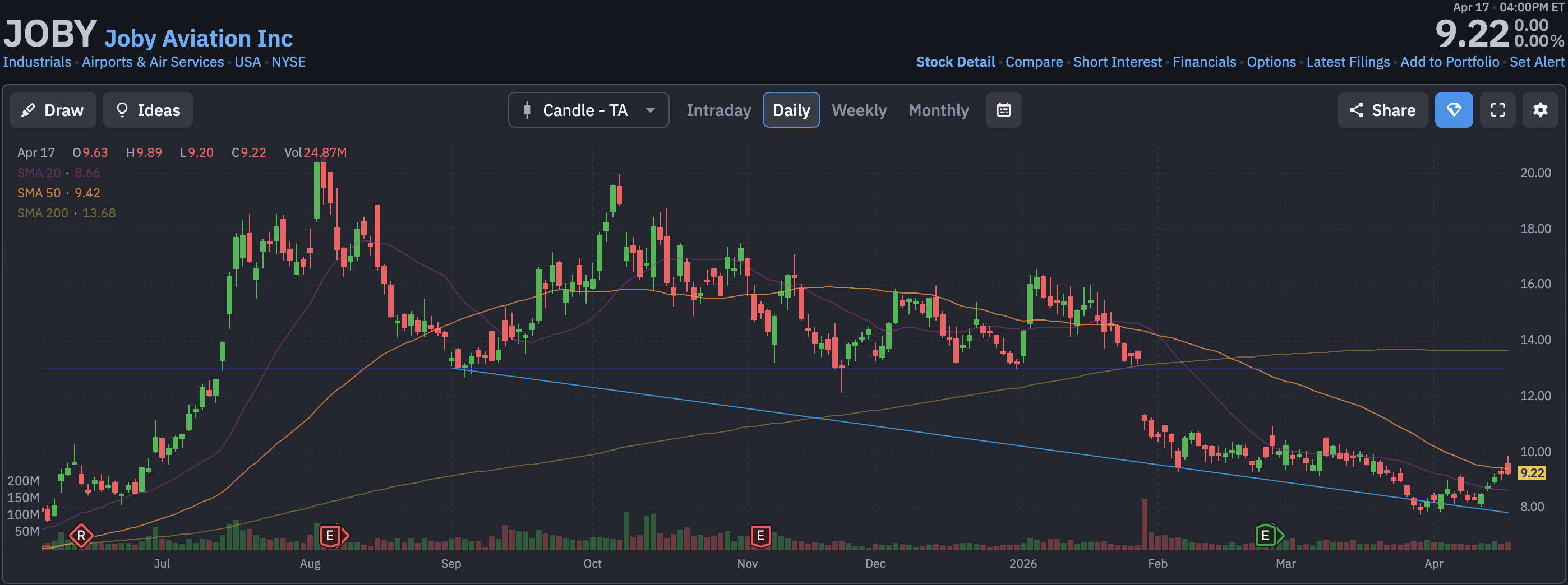Viewport: 1568px width, 585px height.
Task: Click Set Alert link
Action: 1537,62
